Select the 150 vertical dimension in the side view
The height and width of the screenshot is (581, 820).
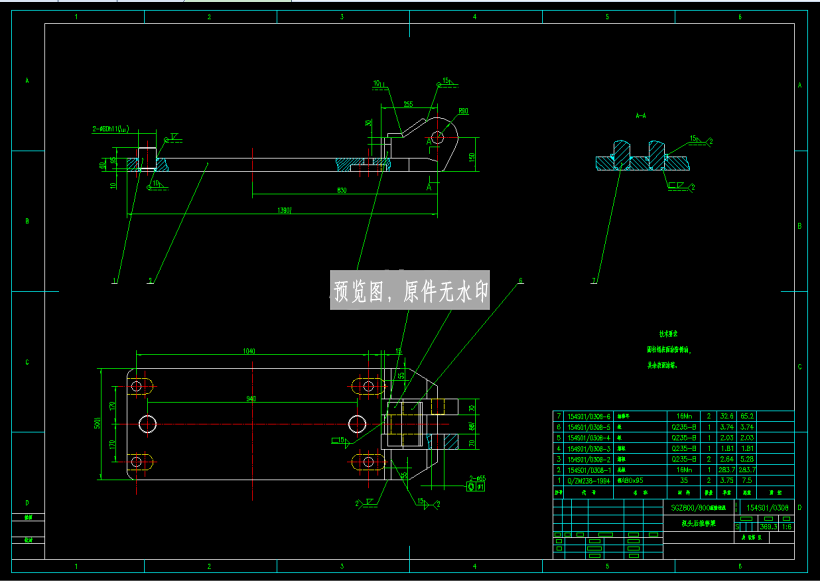coord(472,157)
